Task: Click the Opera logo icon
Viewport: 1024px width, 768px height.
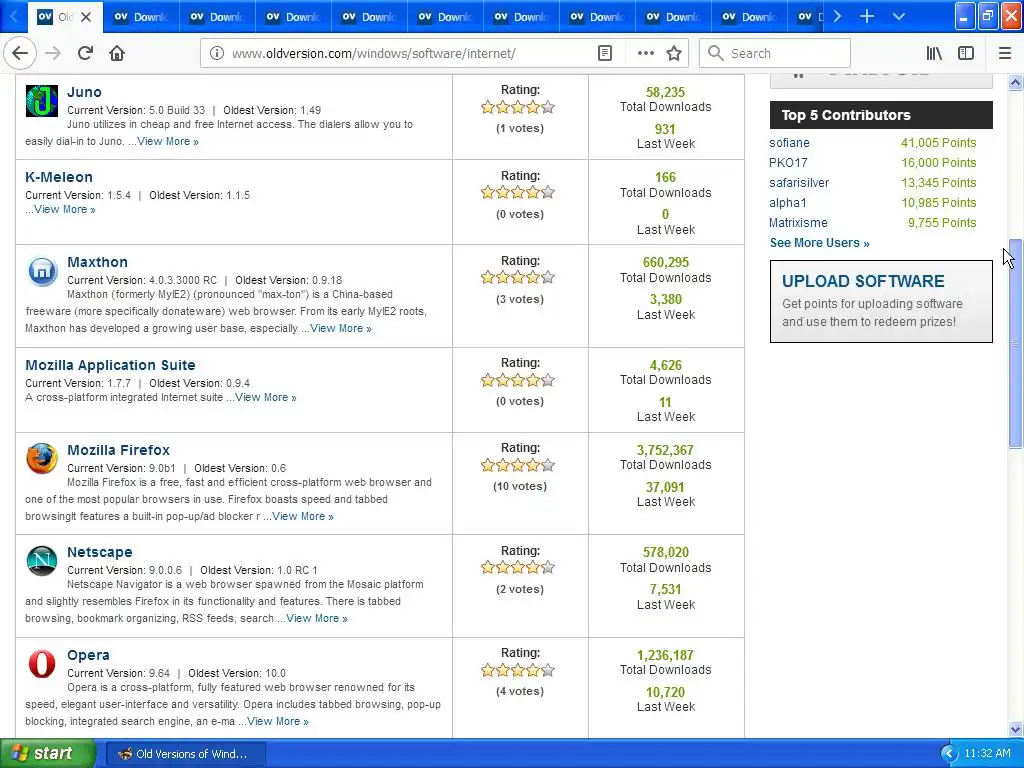Action: pos(42,664)
